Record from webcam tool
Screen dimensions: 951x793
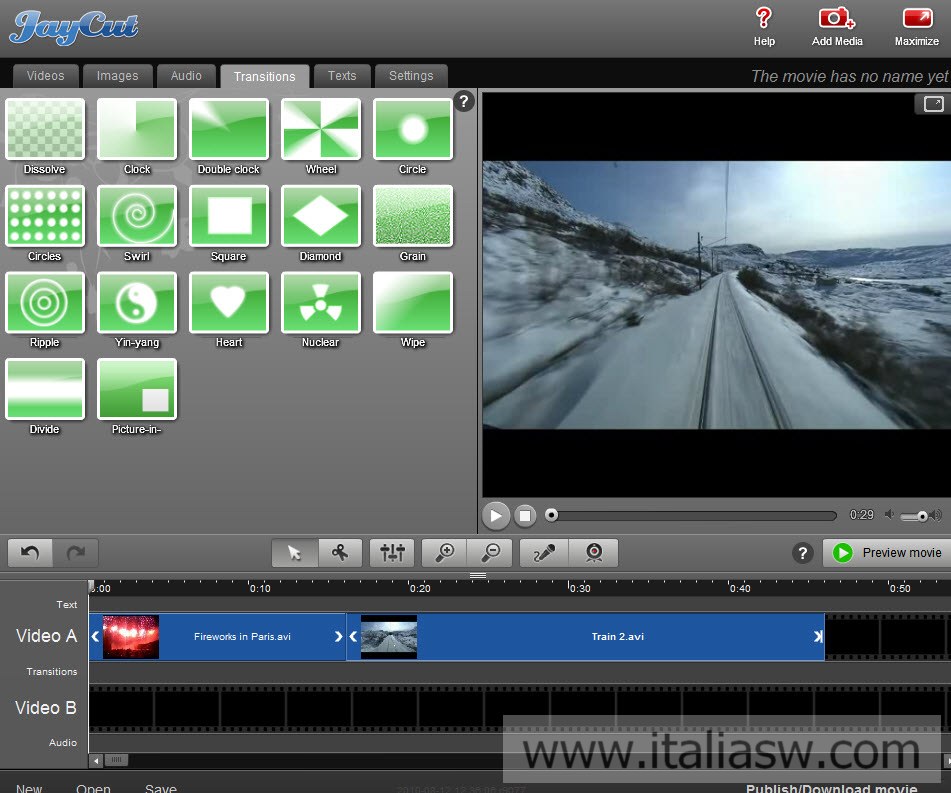(x=594, y=553)
